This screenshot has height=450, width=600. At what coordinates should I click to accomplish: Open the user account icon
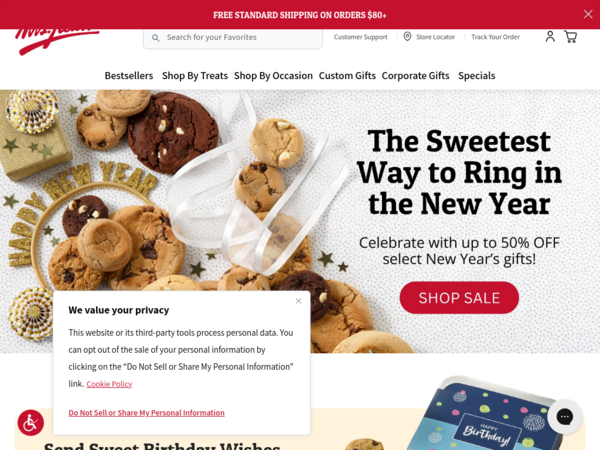click(550, 37)
